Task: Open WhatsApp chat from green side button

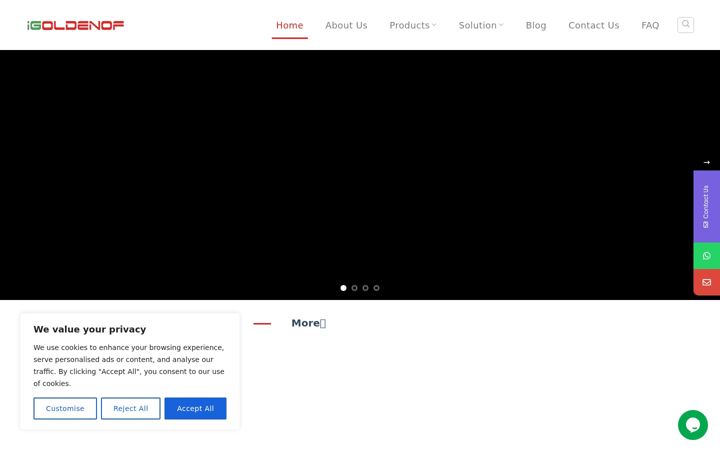Action: pos(706,256)
